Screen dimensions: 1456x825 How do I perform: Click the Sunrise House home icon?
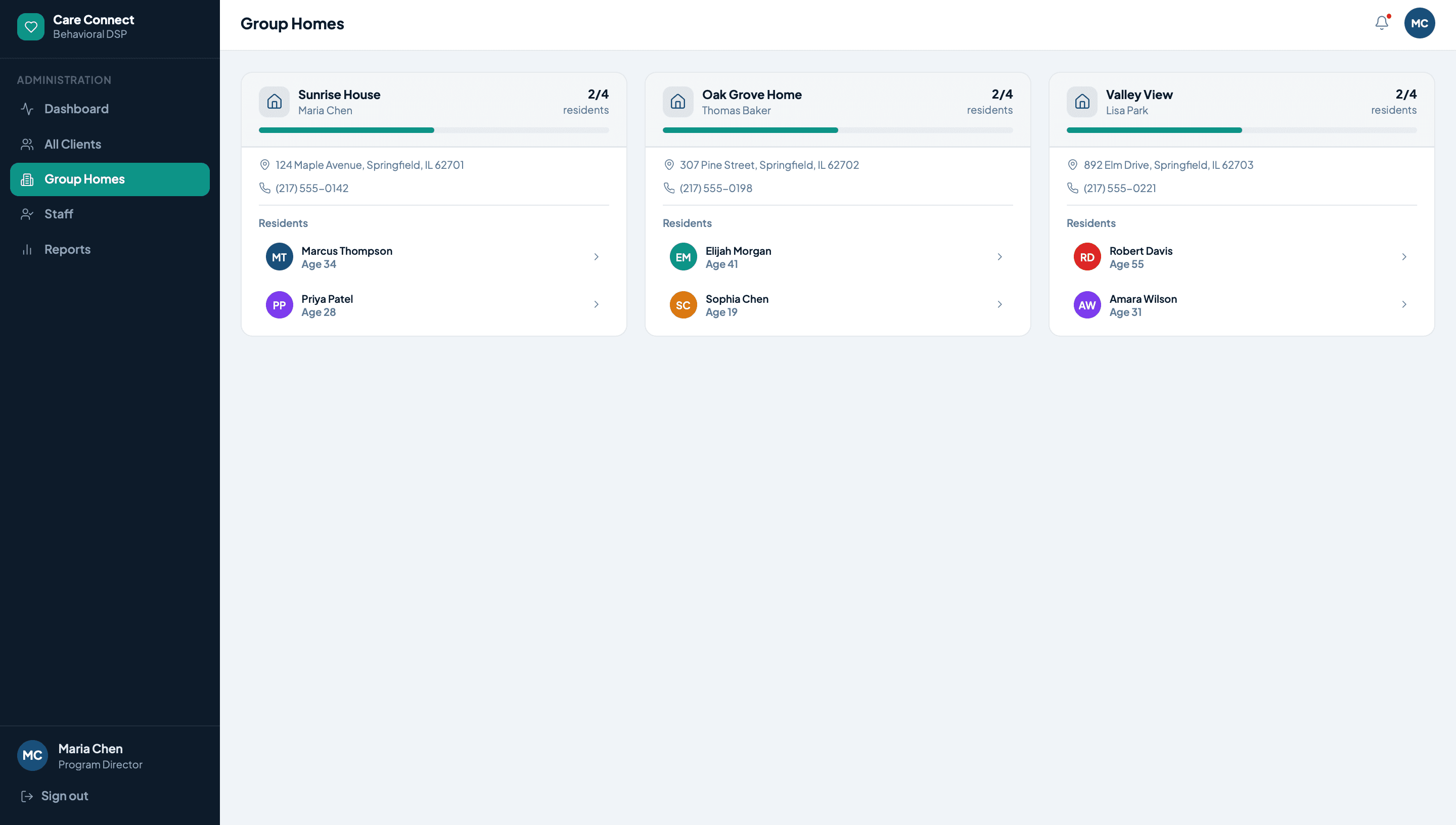(274, 102)
